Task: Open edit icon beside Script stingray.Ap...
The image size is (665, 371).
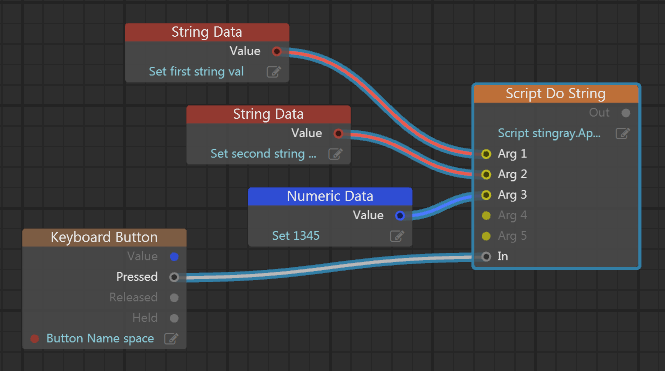Action: pos(623,134)
